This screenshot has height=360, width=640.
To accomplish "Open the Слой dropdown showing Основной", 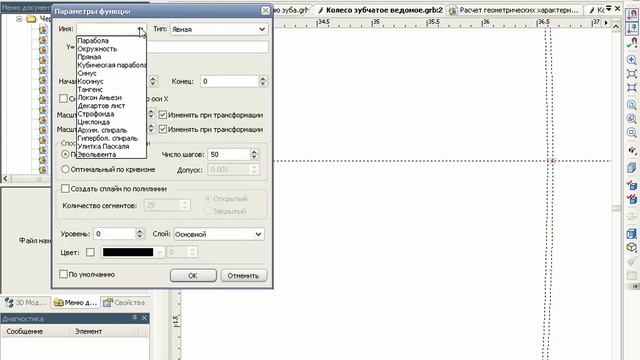I will [219, 234].
